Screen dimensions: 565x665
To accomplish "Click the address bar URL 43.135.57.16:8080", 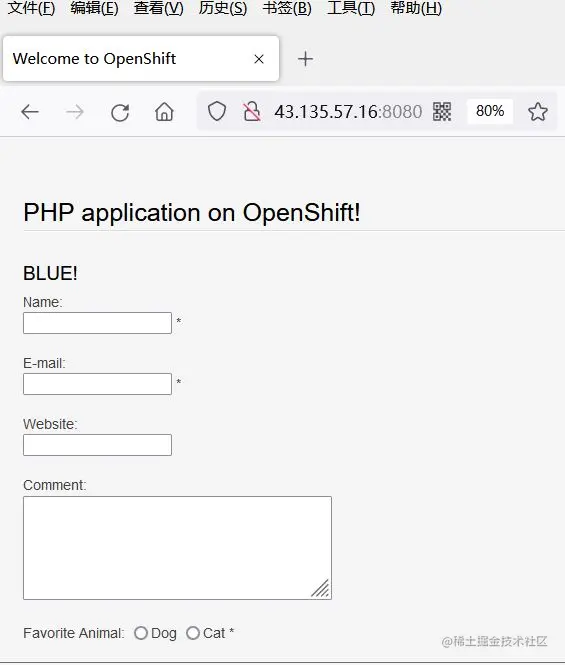I will (x=348, y=112).
